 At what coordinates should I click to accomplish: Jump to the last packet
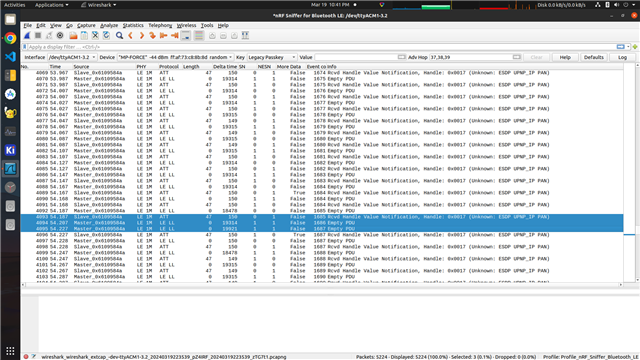pyautogui.click(x=174, y=36)
